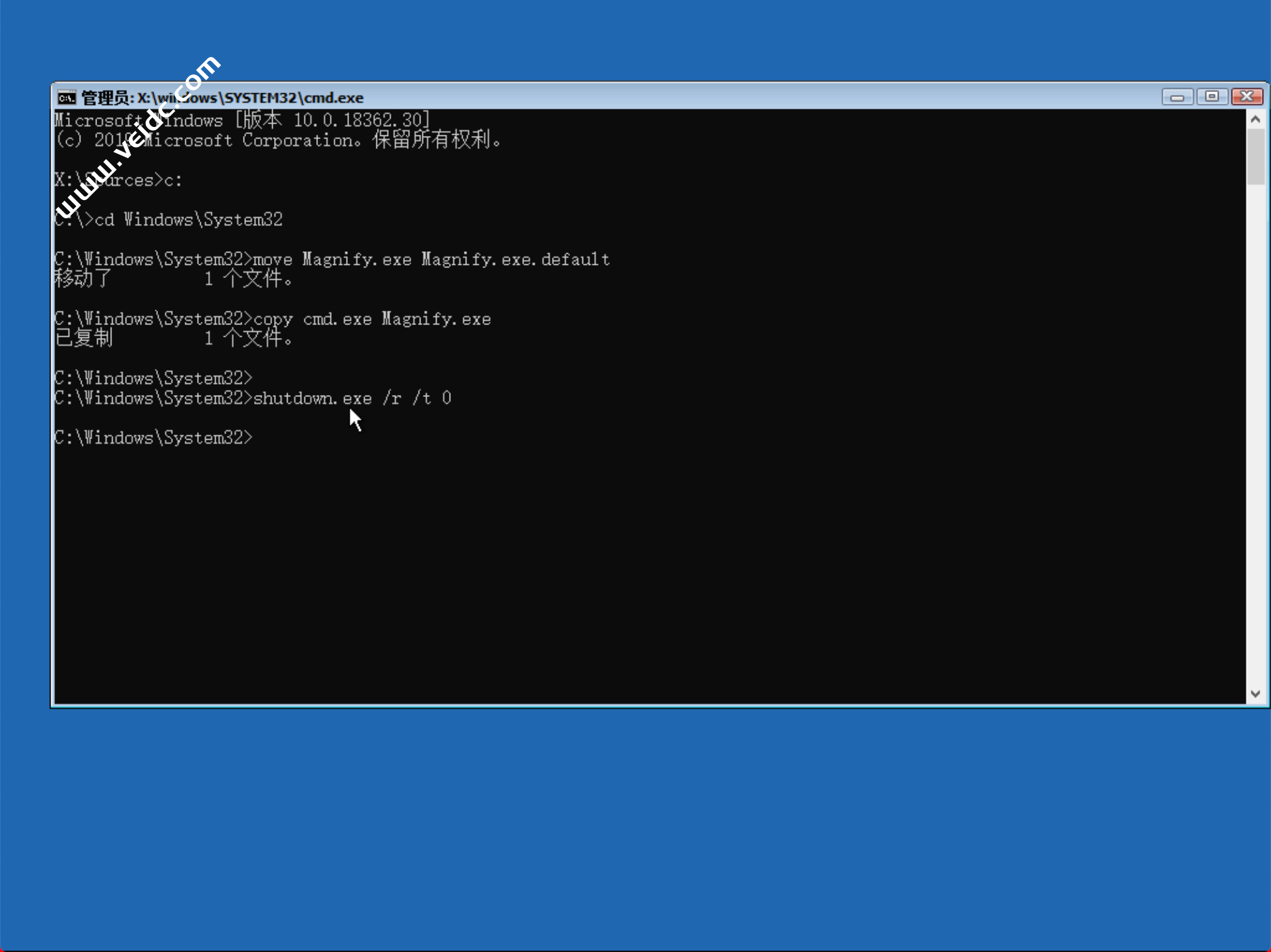Click the 已复制 1 个文件 output line
This screenshot has width=1271, height=952.
174,339
